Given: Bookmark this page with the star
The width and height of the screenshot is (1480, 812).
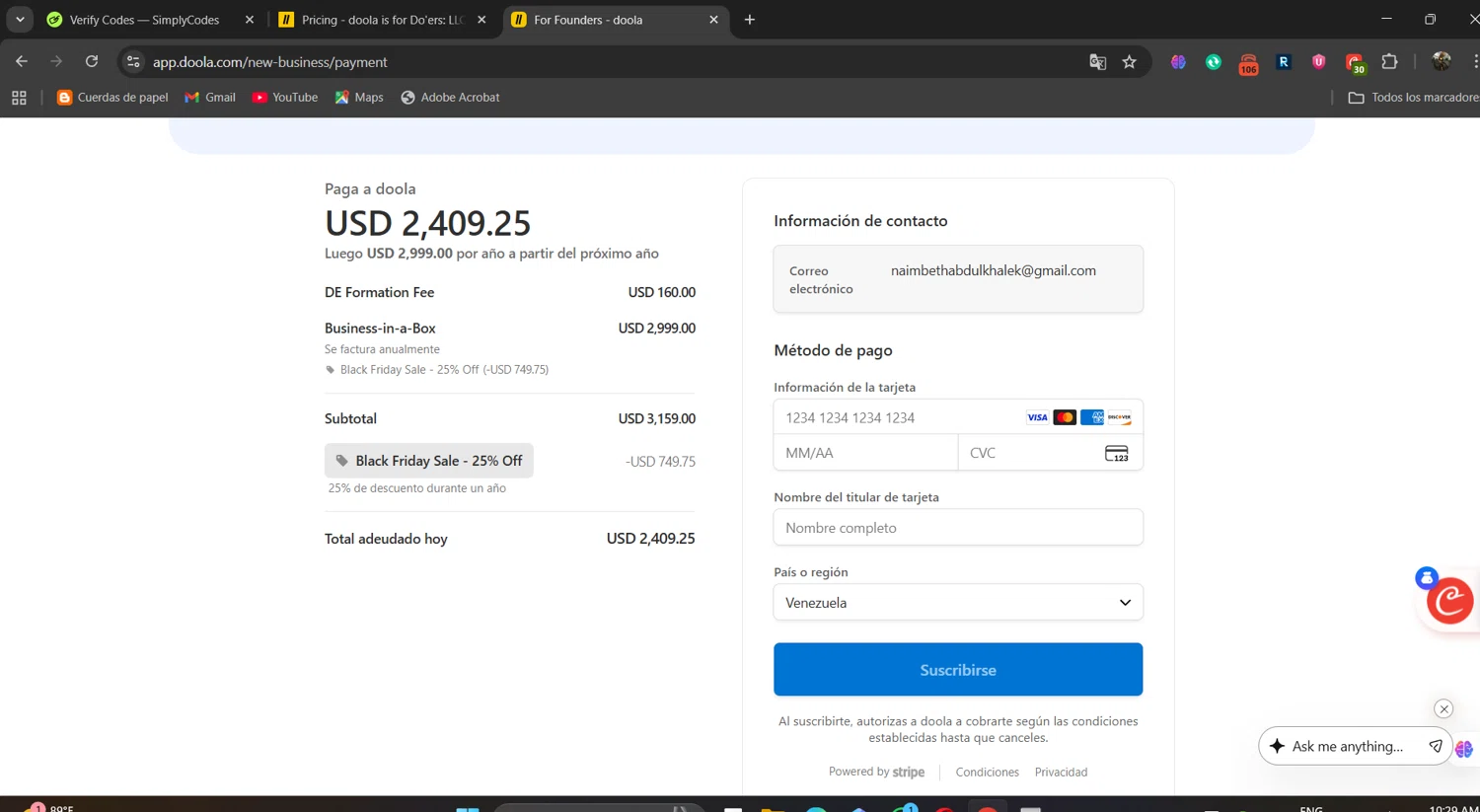Looking at the screenshot, I should (1130, 62).
